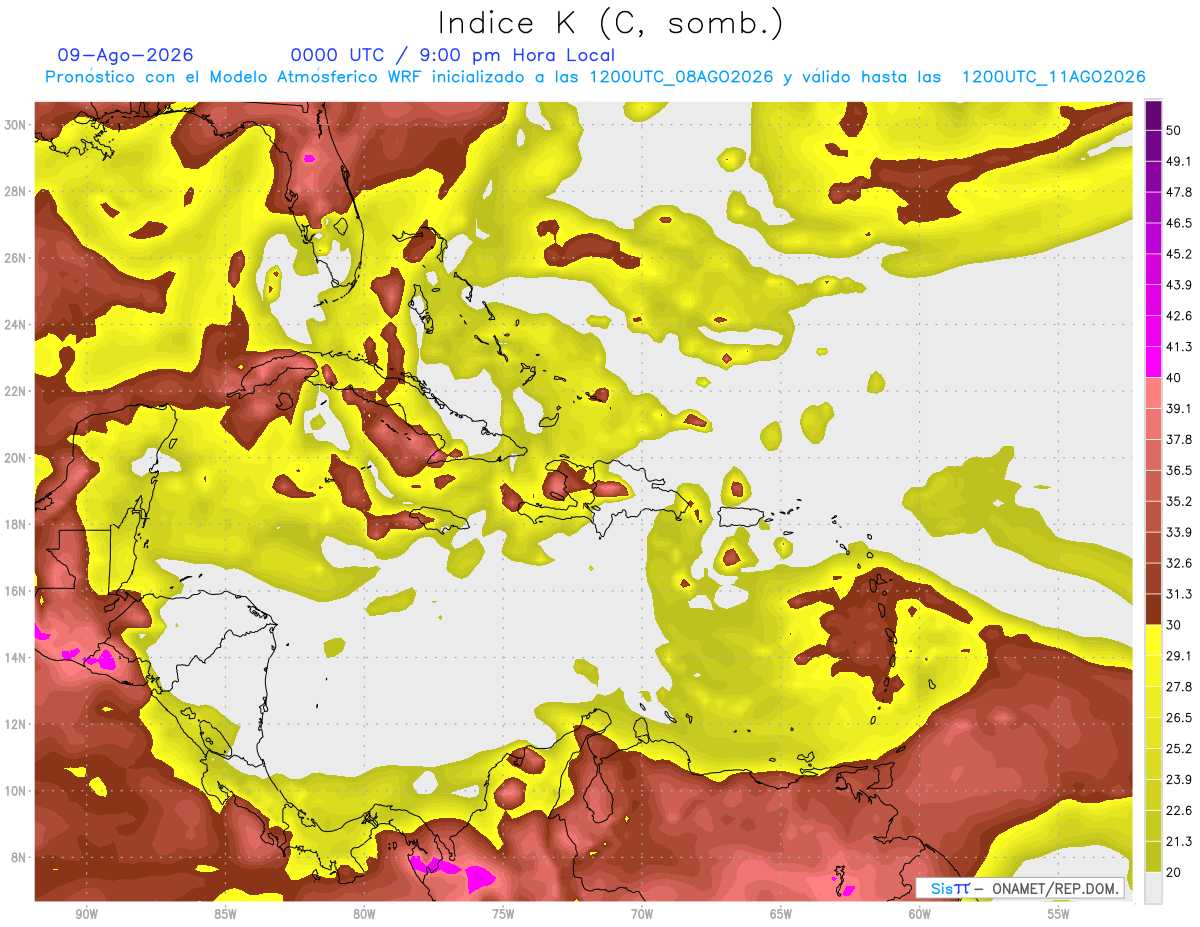Pick the bright yellow swatch between 29.1 and 30
The width and height of the screenshot is (1200, 927).
tap(1153, 640)
